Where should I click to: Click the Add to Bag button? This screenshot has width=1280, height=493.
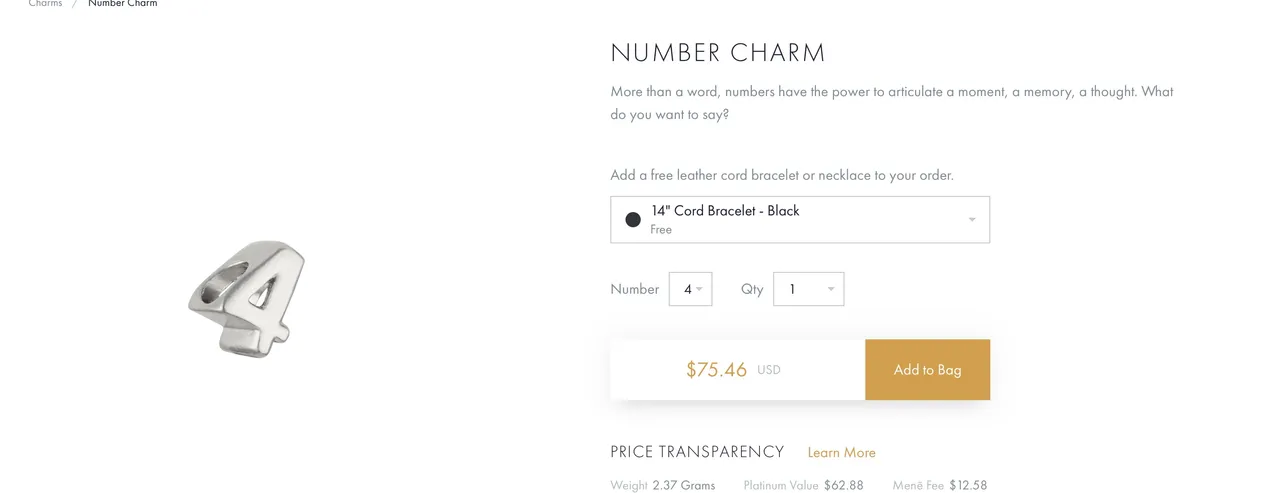tap(927, 370)
